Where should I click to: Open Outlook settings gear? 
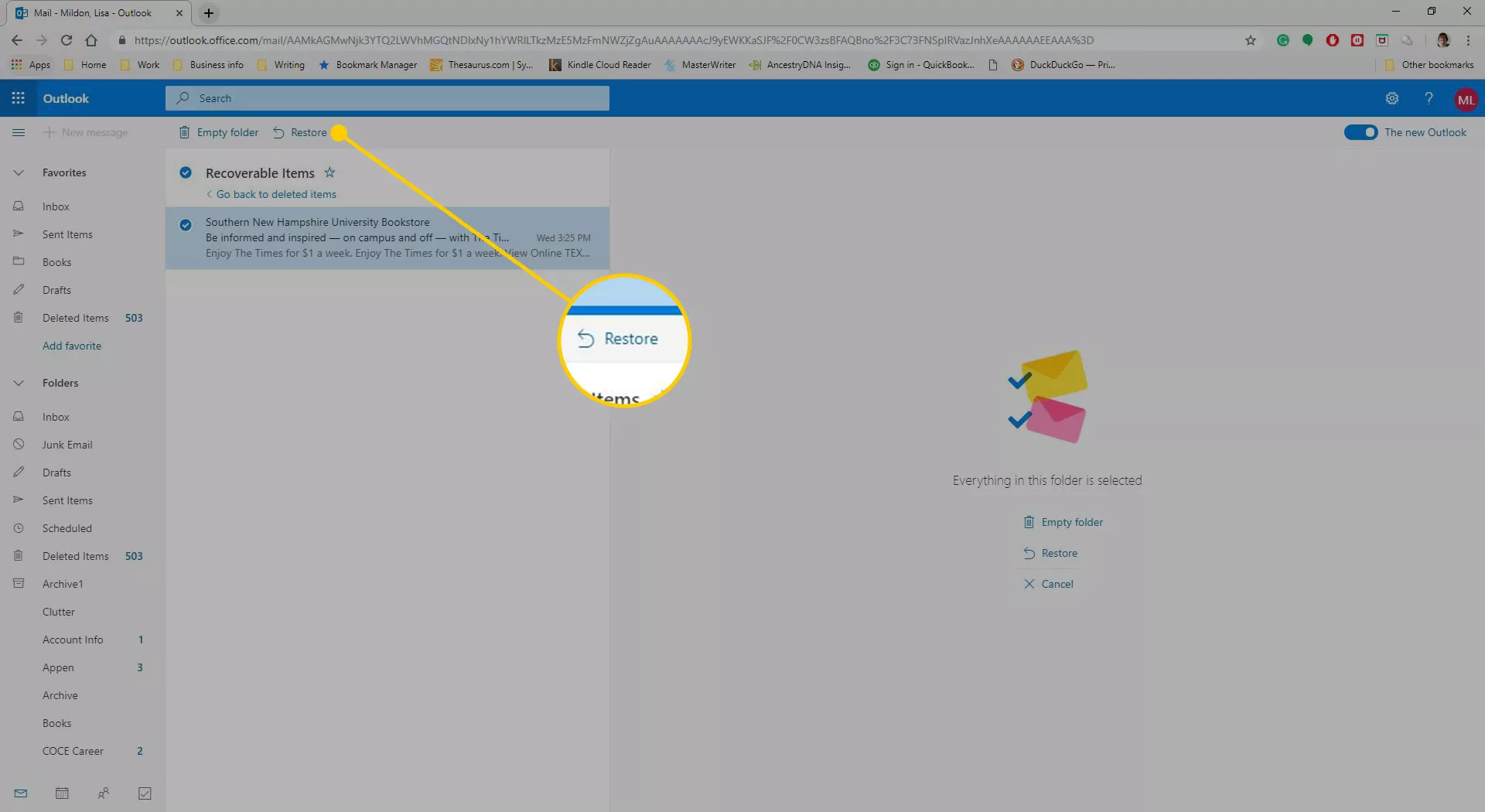(1391, 98)
